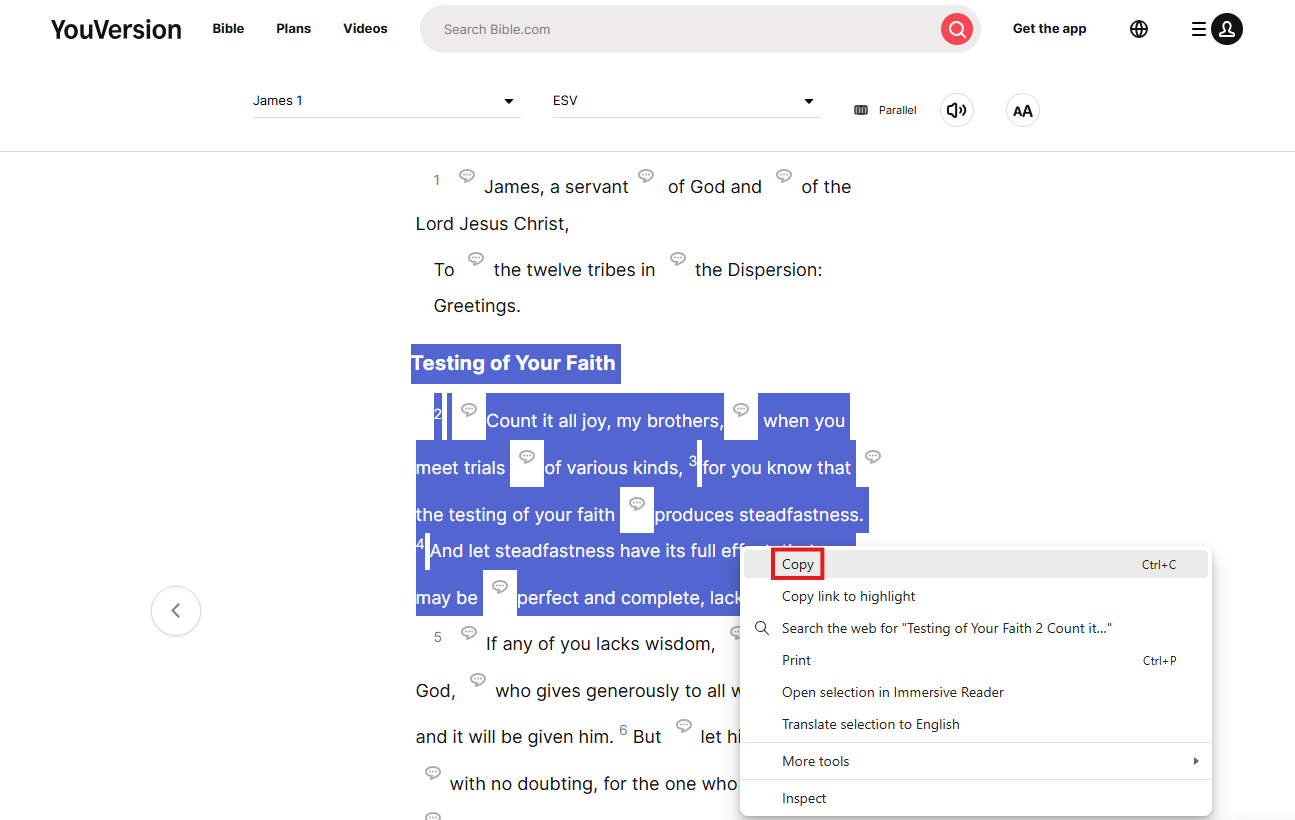The image size is (1295, 820).
Task: Open the user profile avatar menu
Action: pyautogui.click(x=1226, y=29)
